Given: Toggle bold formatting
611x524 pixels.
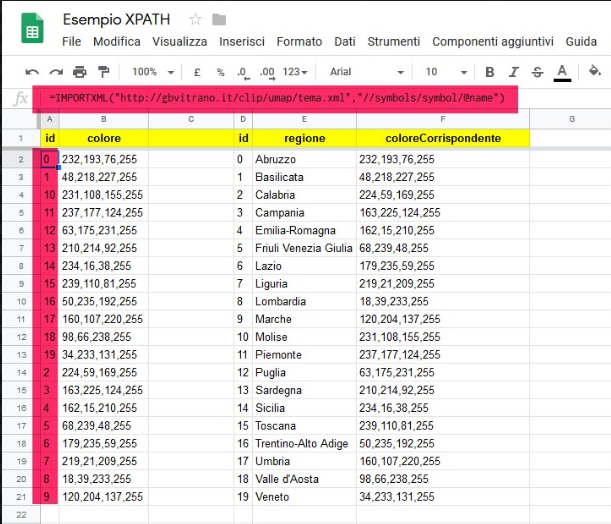Looking at the screenshot, I should click(489, 72).
